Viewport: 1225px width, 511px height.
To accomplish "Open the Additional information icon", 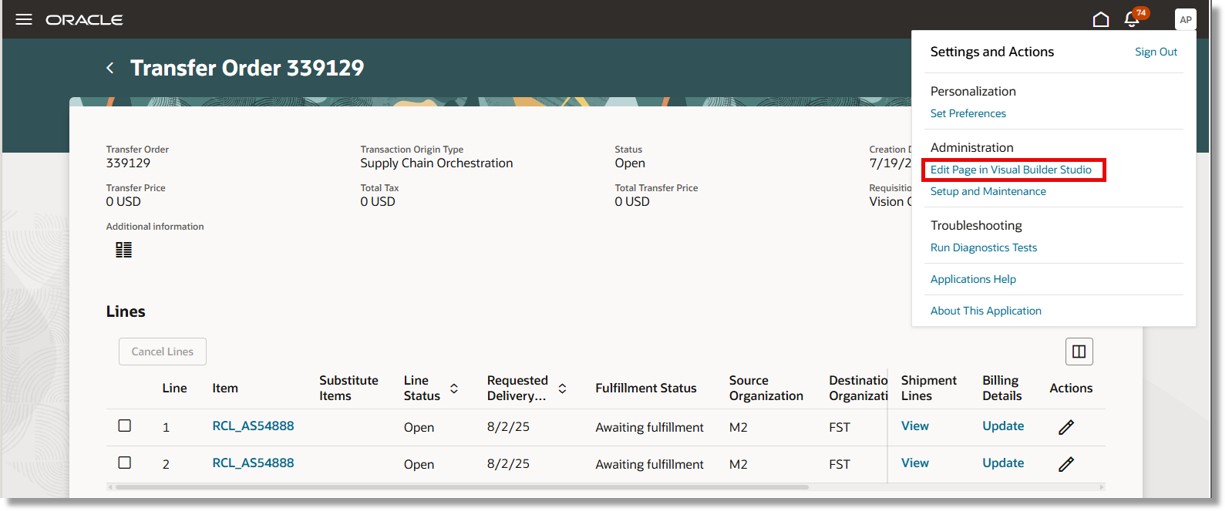I will tap(124, 250).
